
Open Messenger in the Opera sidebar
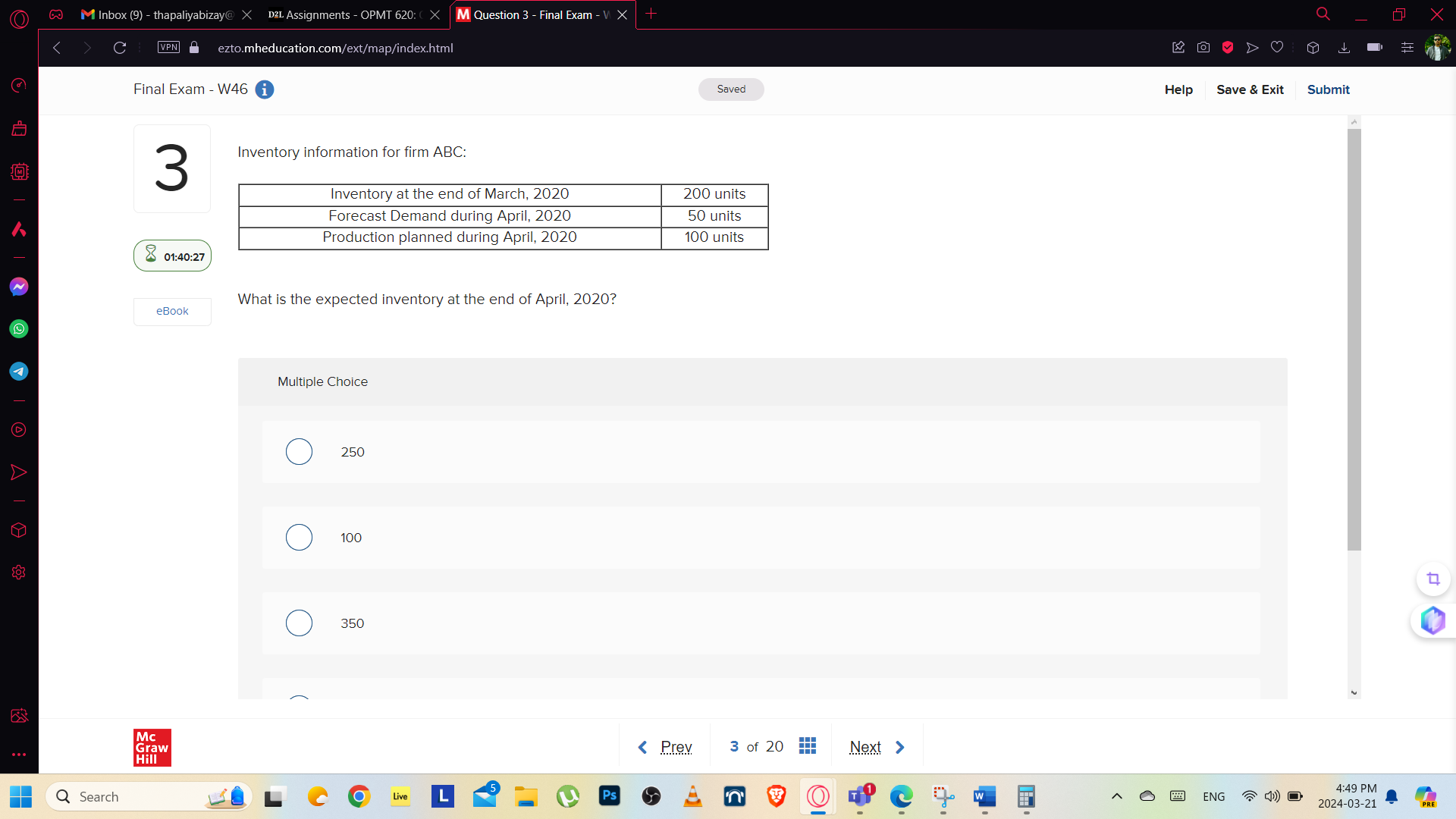click(x=19, y=287)
